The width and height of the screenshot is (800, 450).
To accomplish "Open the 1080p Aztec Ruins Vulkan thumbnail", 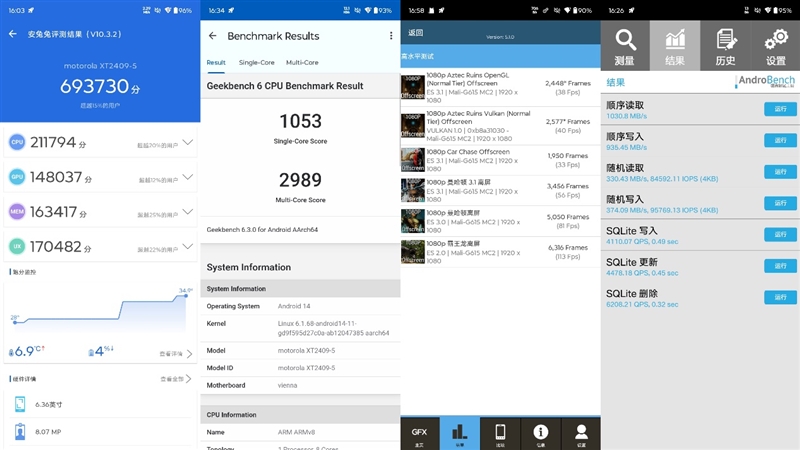I will pos(413,125).
